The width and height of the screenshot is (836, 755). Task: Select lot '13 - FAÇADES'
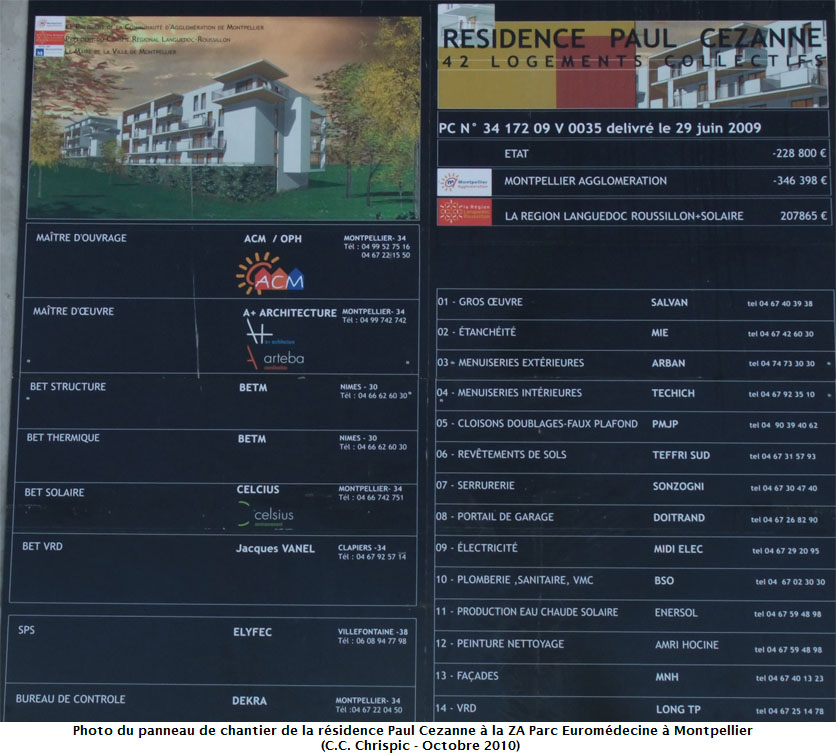[x=467, y=676]
